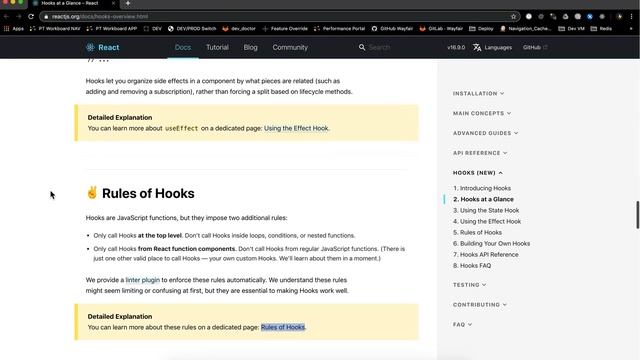Expand the Installation sidebar section

click(x=478, y=93)
